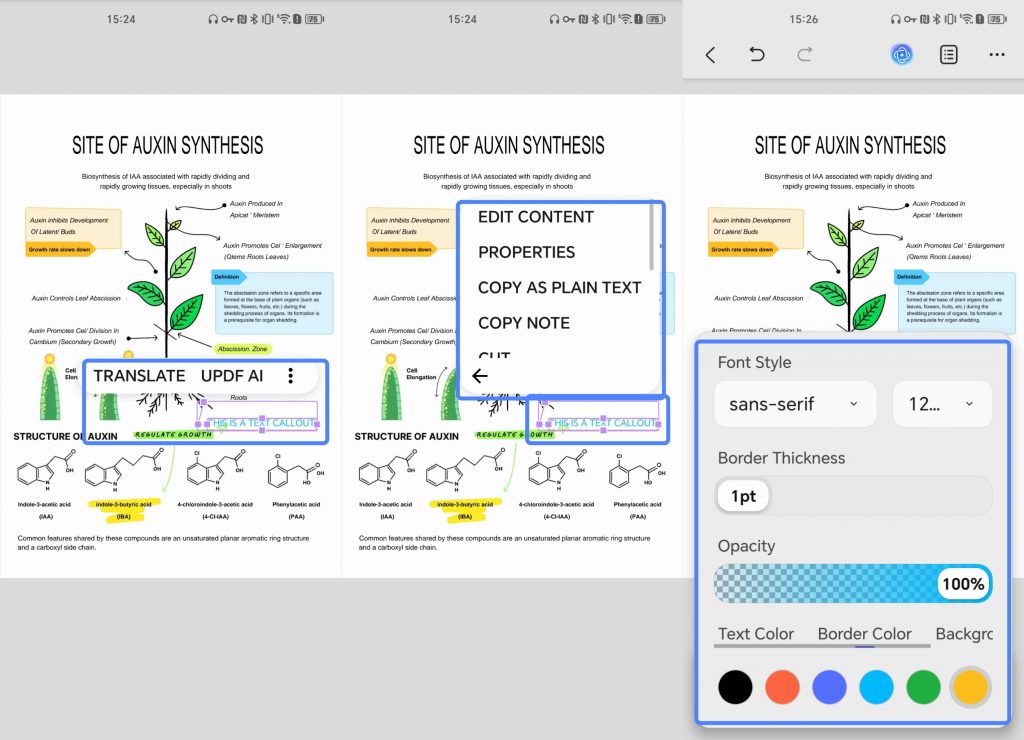Image resolution: width=1024 pixels, height=740 pixels.
Task: Tap the Border Thickness label
Action: coord(781,458)
